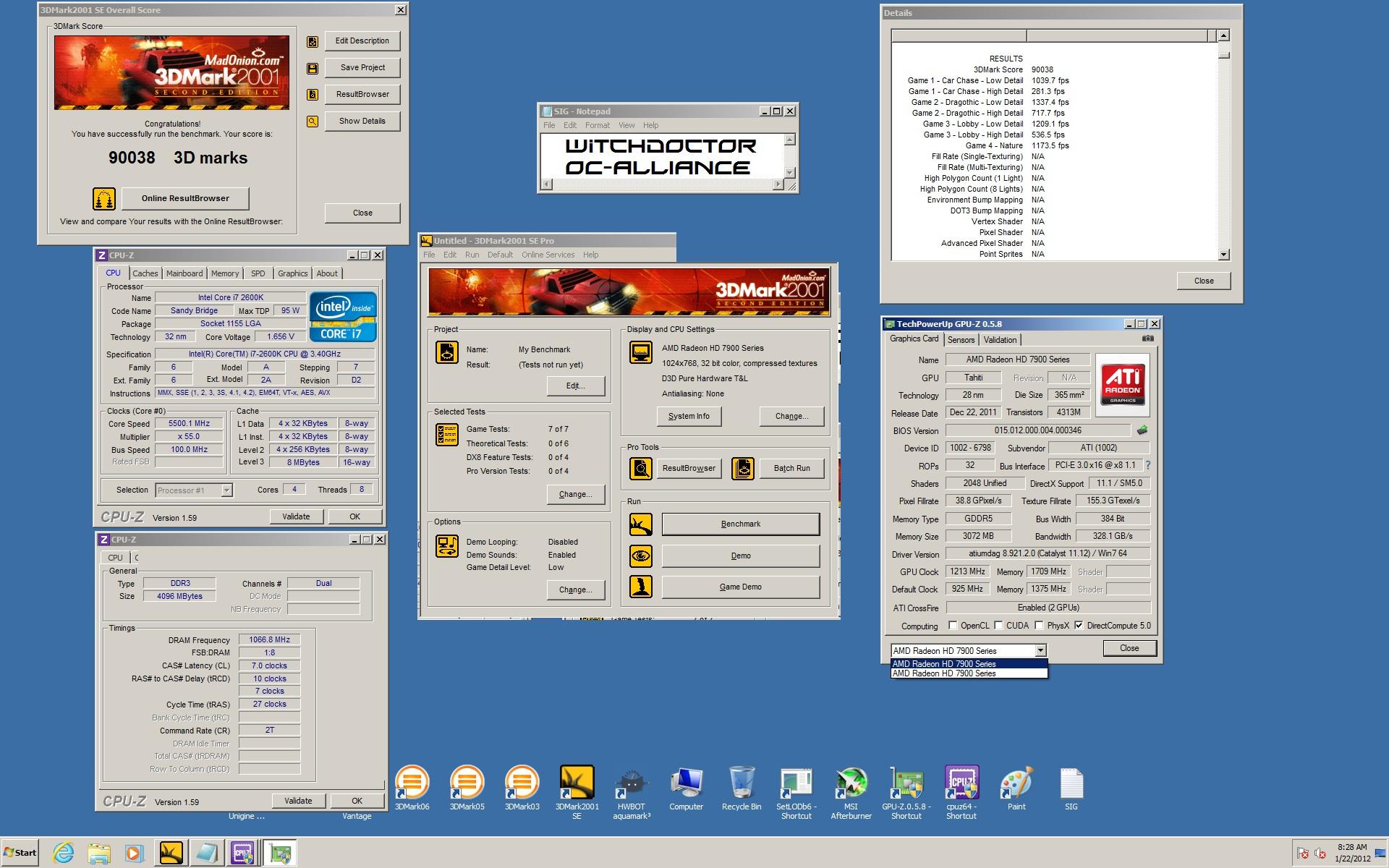Open the 3DMark03 desktop shortcut
The height and width of the screenshot is (868, 1389).
[522, 788]
